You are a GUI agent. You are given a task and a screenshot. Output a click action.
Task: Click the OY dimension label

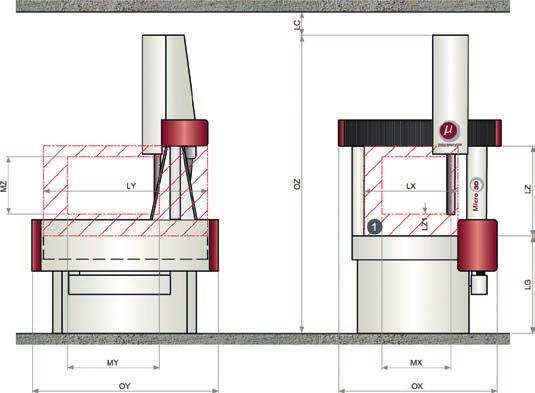[x=125, y=386]
